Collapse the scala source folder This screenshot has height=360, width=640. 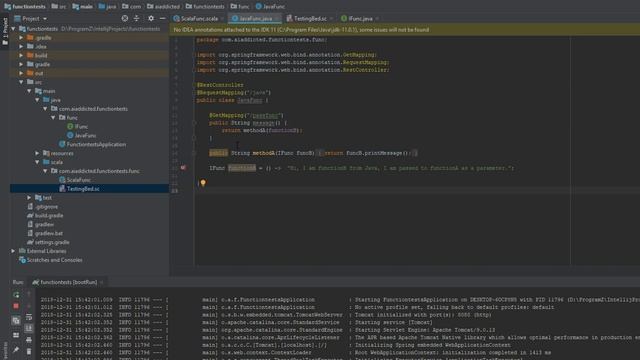37,162
